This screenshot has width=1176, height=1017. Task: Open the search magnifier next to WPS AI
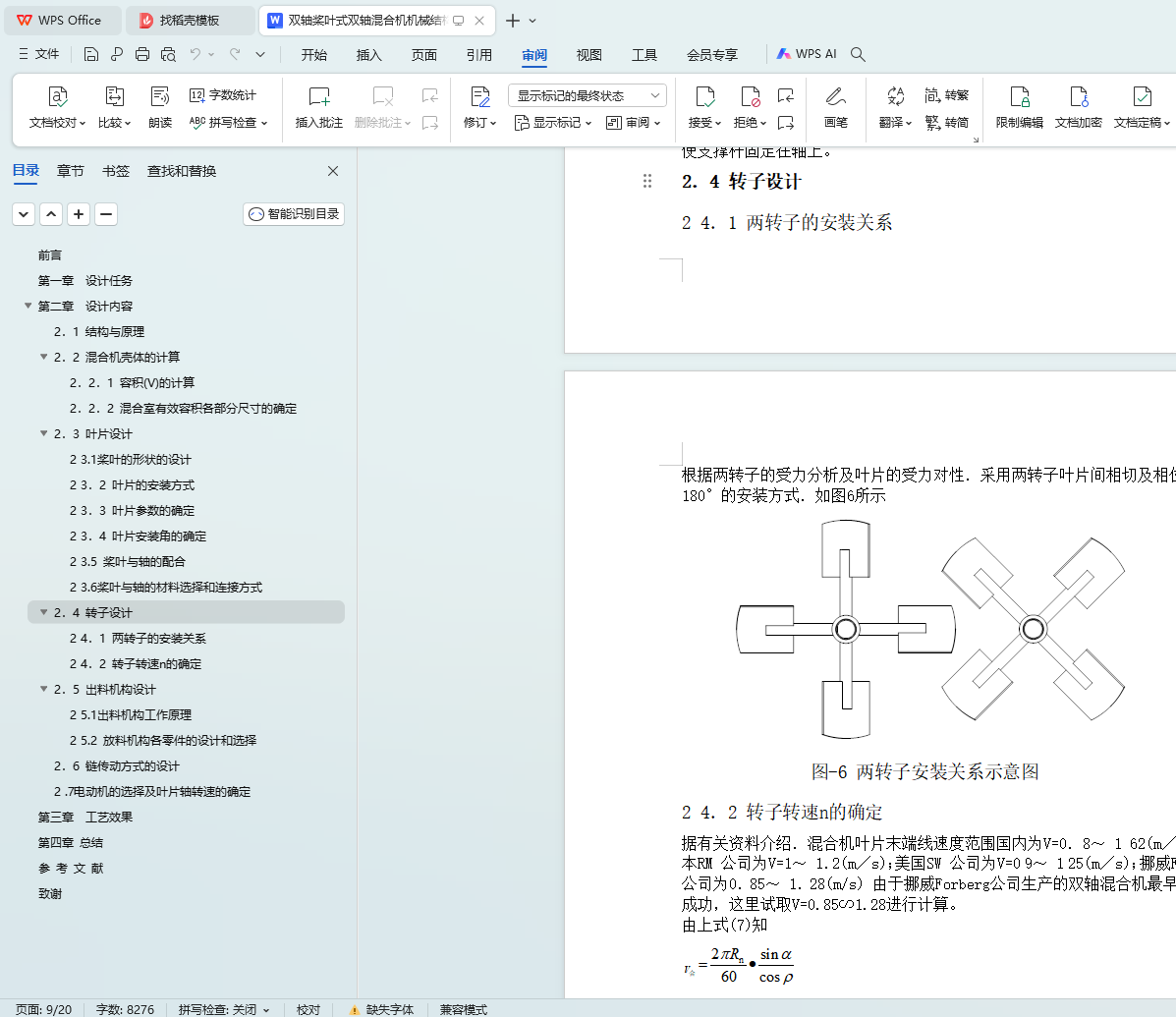[x=858, y=54]
